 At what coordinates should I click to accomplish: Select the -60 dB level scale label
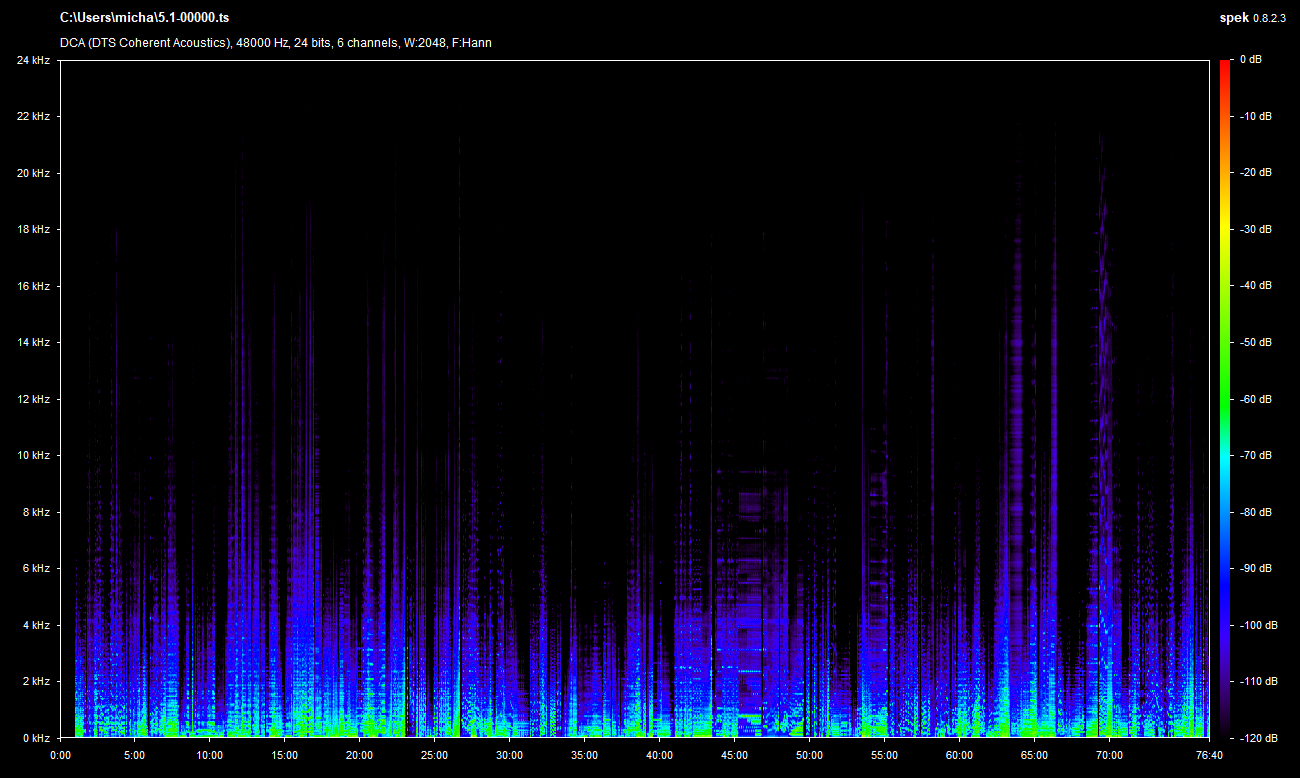[1256, 399]
